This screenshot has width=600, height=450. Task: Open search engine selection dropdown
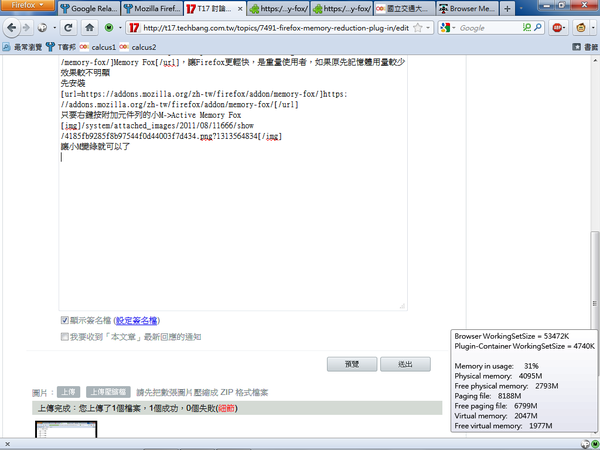pos(453,28)
